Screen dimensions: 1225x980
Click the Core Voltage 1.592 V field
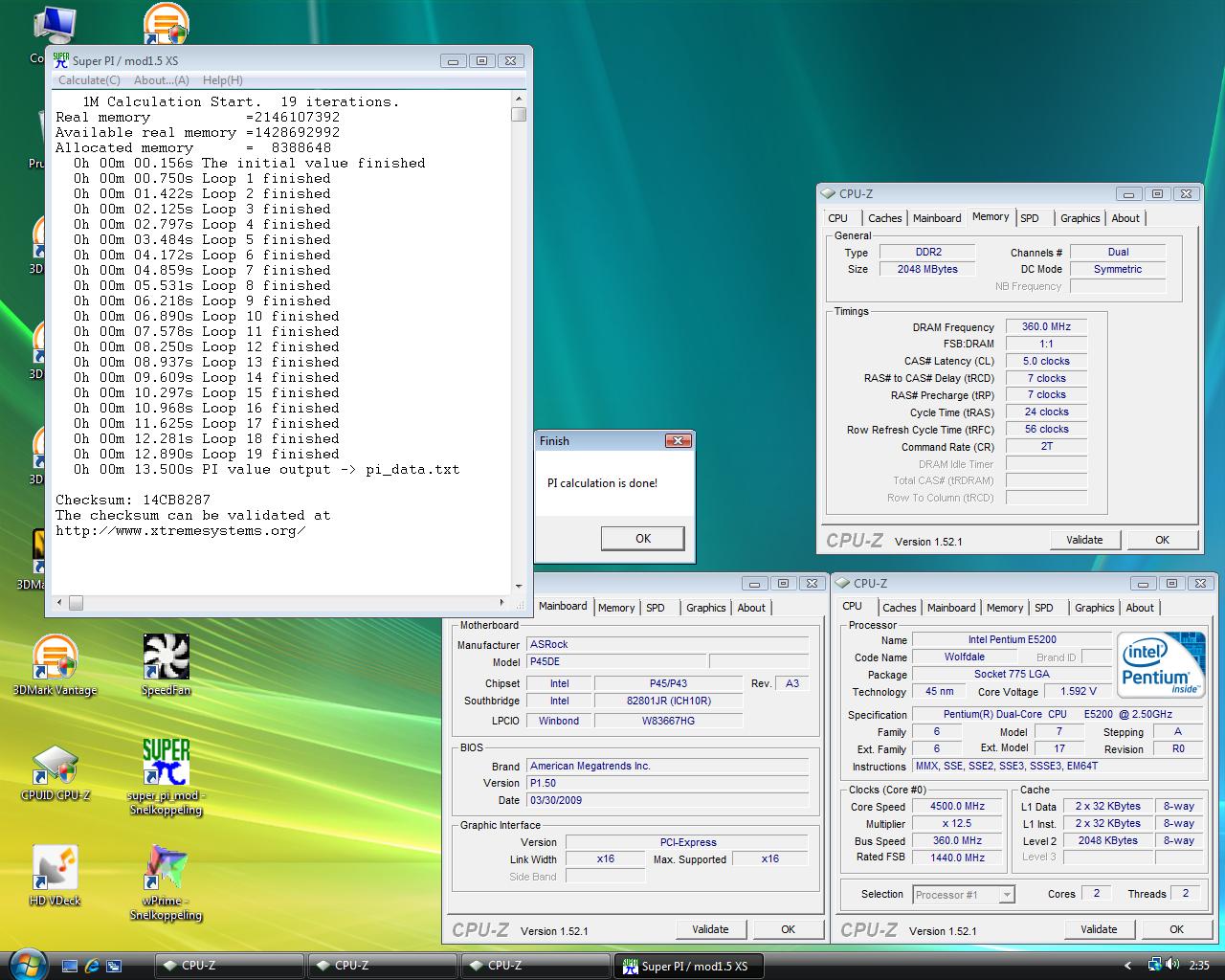[x=1079, y=691]
